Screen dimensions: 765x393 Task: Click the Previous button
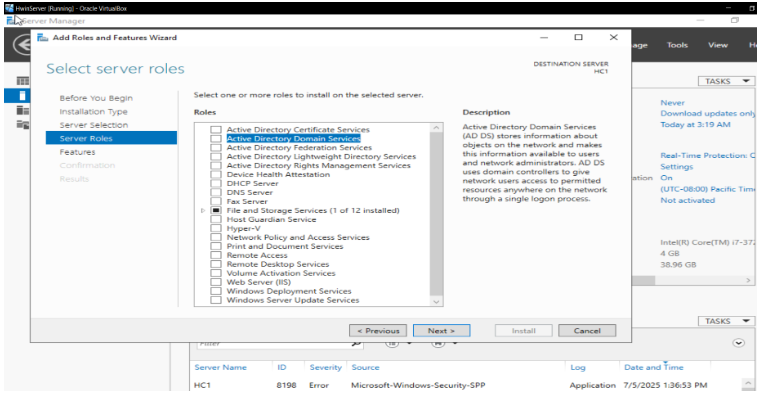point(378,331)
